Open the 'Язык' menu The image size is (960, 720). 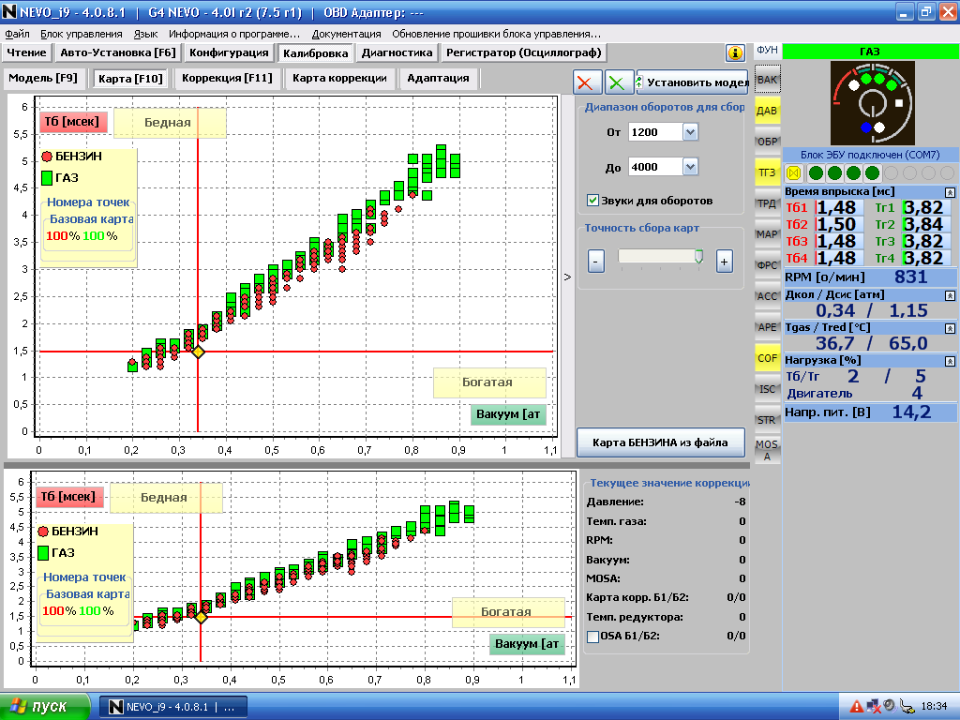coord(146,33)
